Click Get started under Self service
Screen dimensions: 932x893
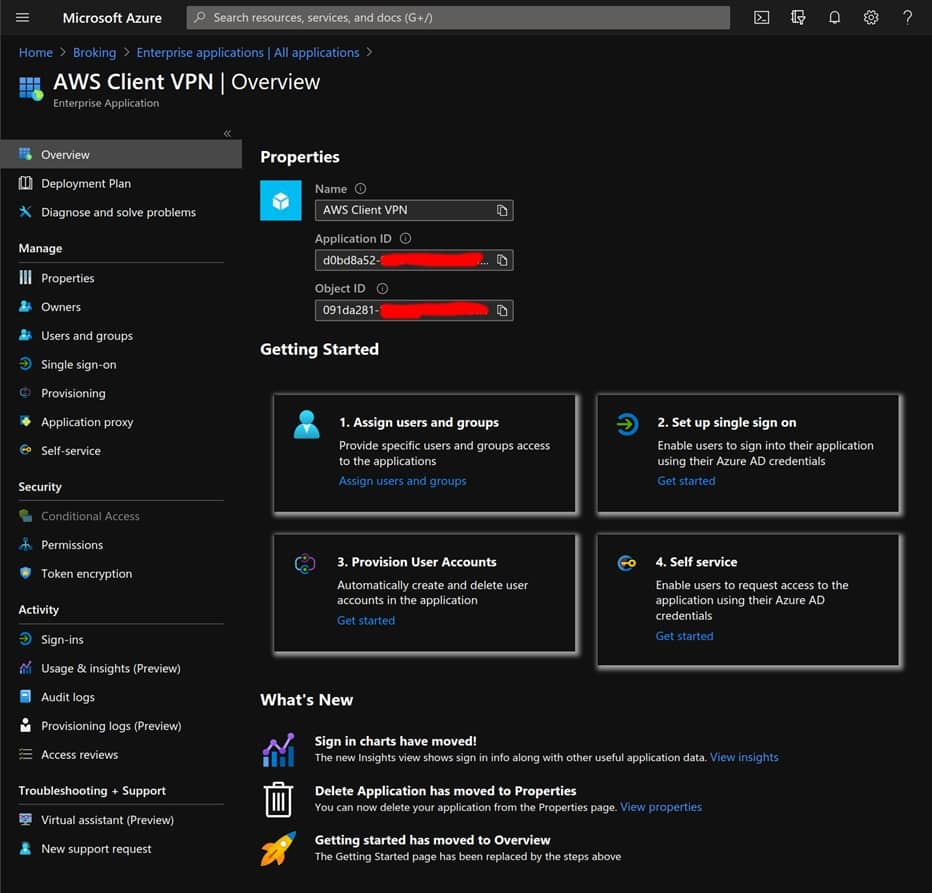pyautogui.click(x=684, y=636)
